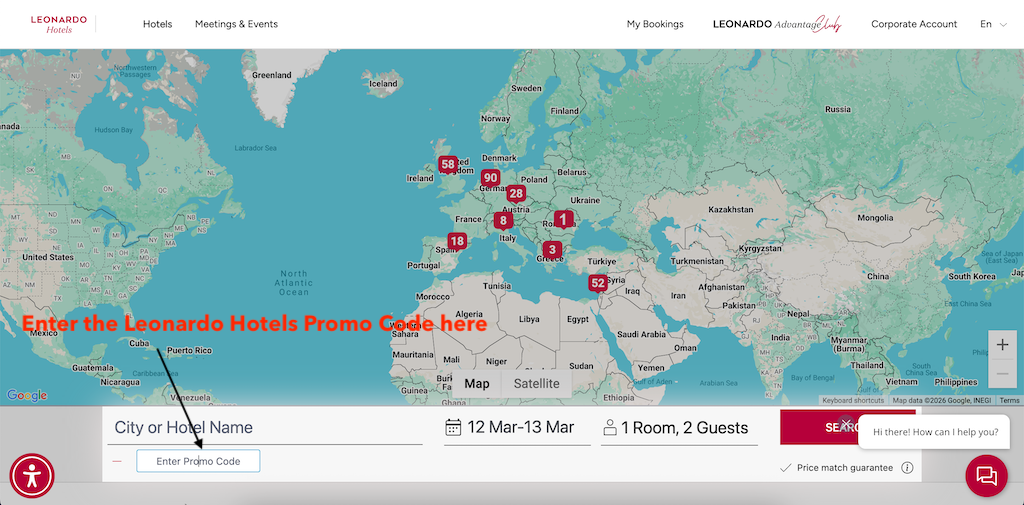
Task: Click the Hi there chat message
Action: [x=935, y=432]
